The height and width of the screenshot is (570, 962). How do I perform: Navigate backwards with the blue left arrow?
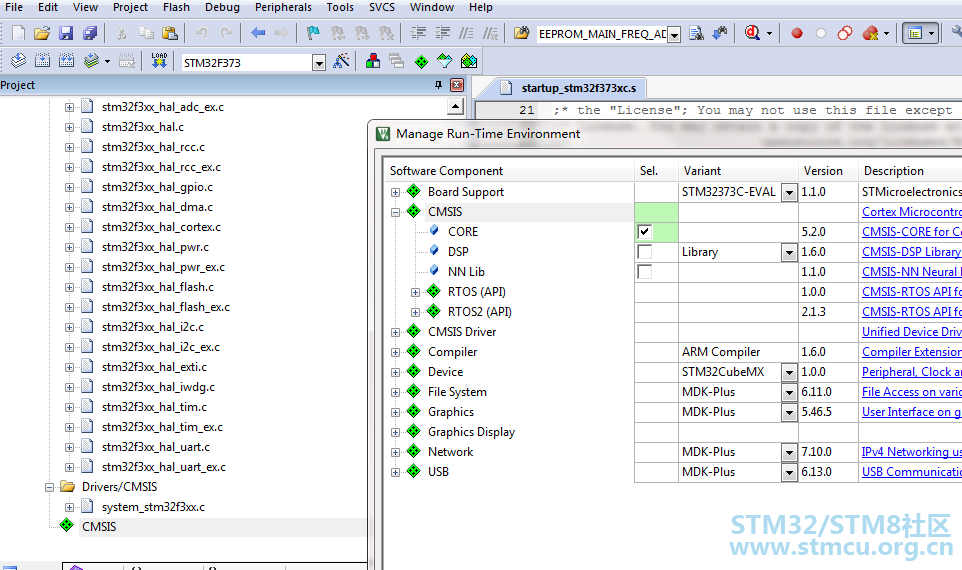(258, 33)
